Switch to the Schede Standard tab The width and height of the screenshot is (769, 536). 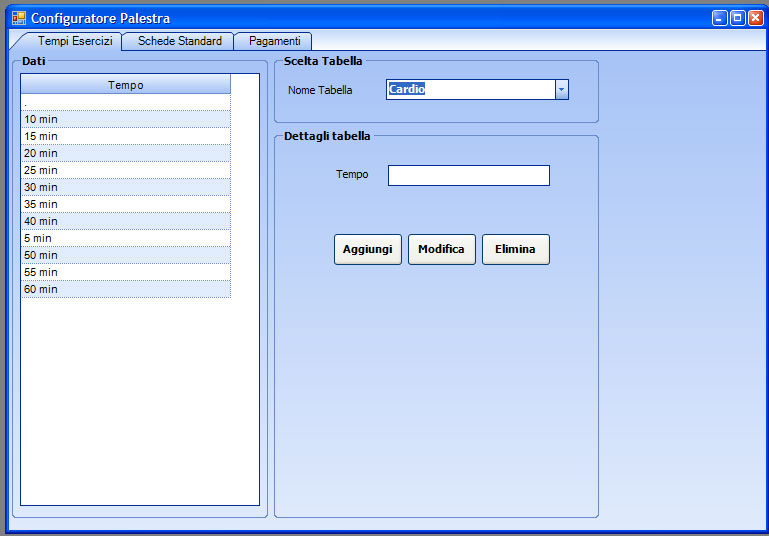point(179,41)
